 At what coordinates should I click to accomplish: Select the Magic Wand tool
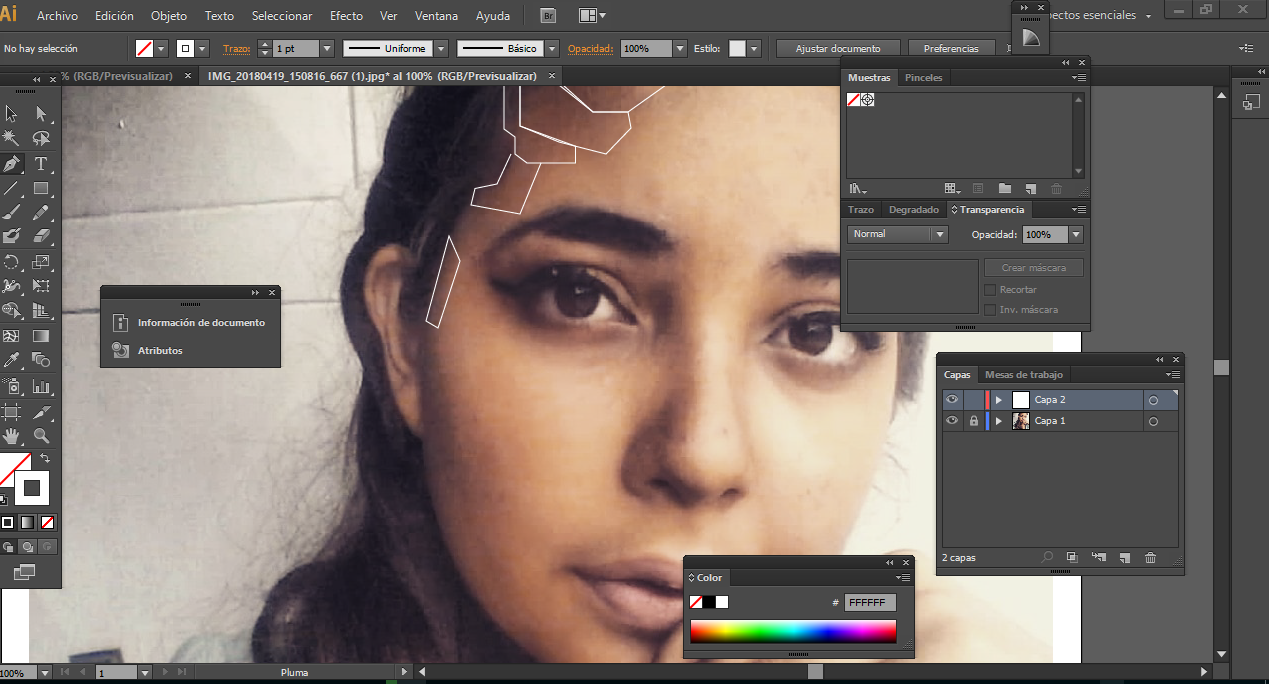pyautogui.click(x=12, y=138)
